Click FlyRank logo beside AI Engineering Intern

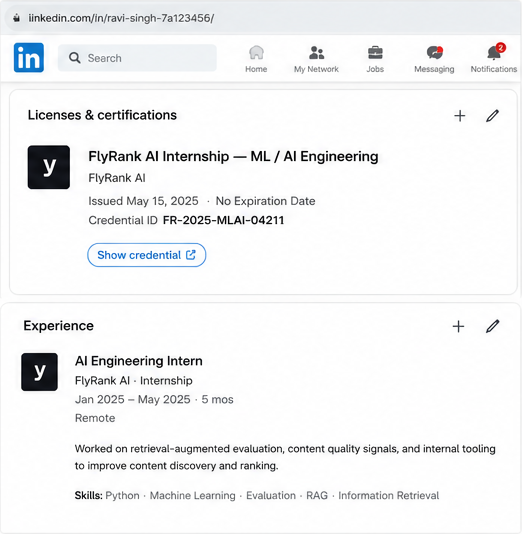(39, 372)
